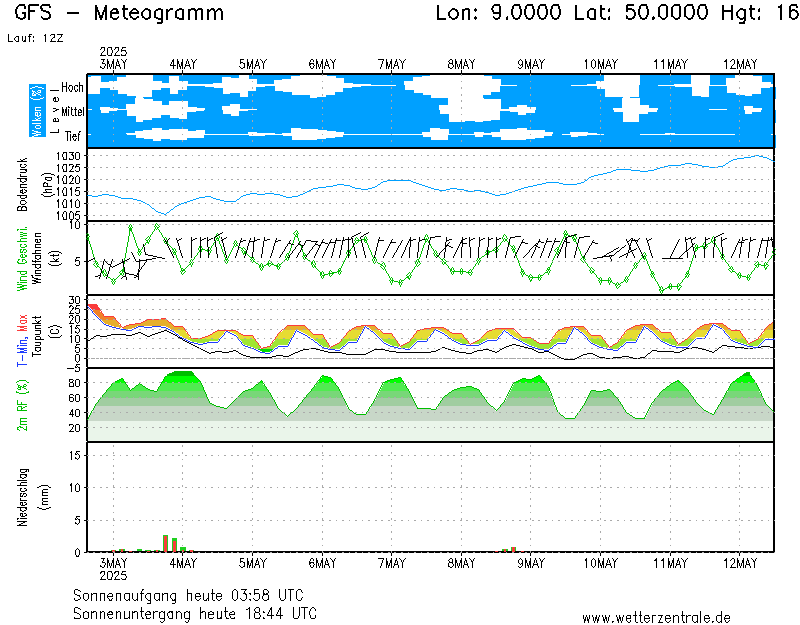800x625 pixels.
Task: Click the 'Tief' cloud level label
Action: [x=72, y=136]
